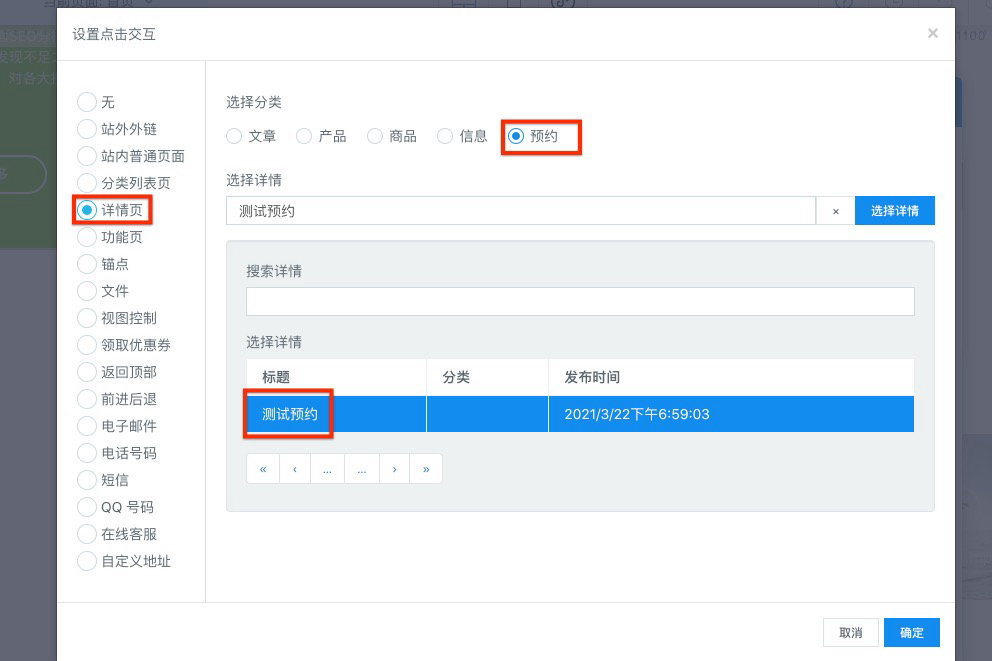
Task: Go to the next page with ›
Action: (395, 469)
